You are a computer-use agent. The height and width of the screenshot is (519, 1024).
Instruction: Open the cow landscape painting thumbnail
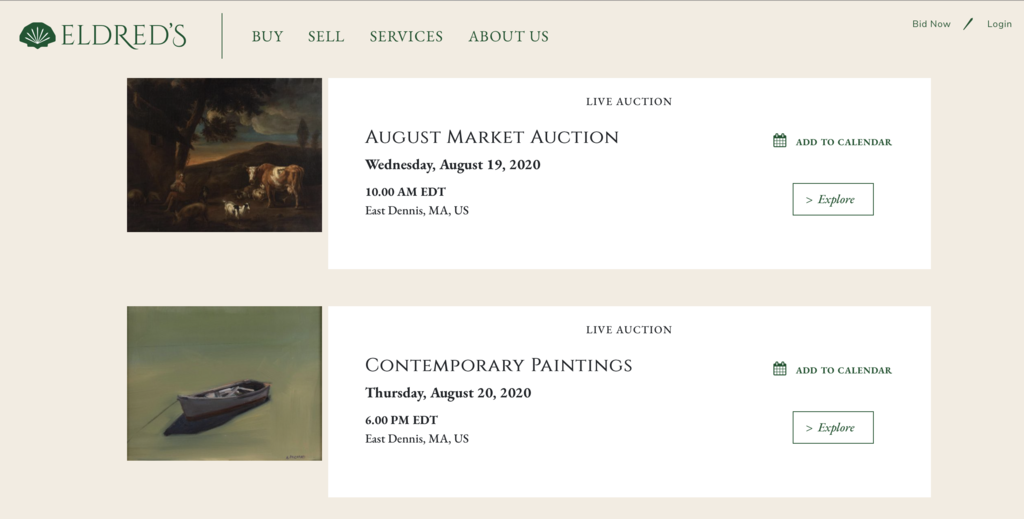(x=224, y=155)
